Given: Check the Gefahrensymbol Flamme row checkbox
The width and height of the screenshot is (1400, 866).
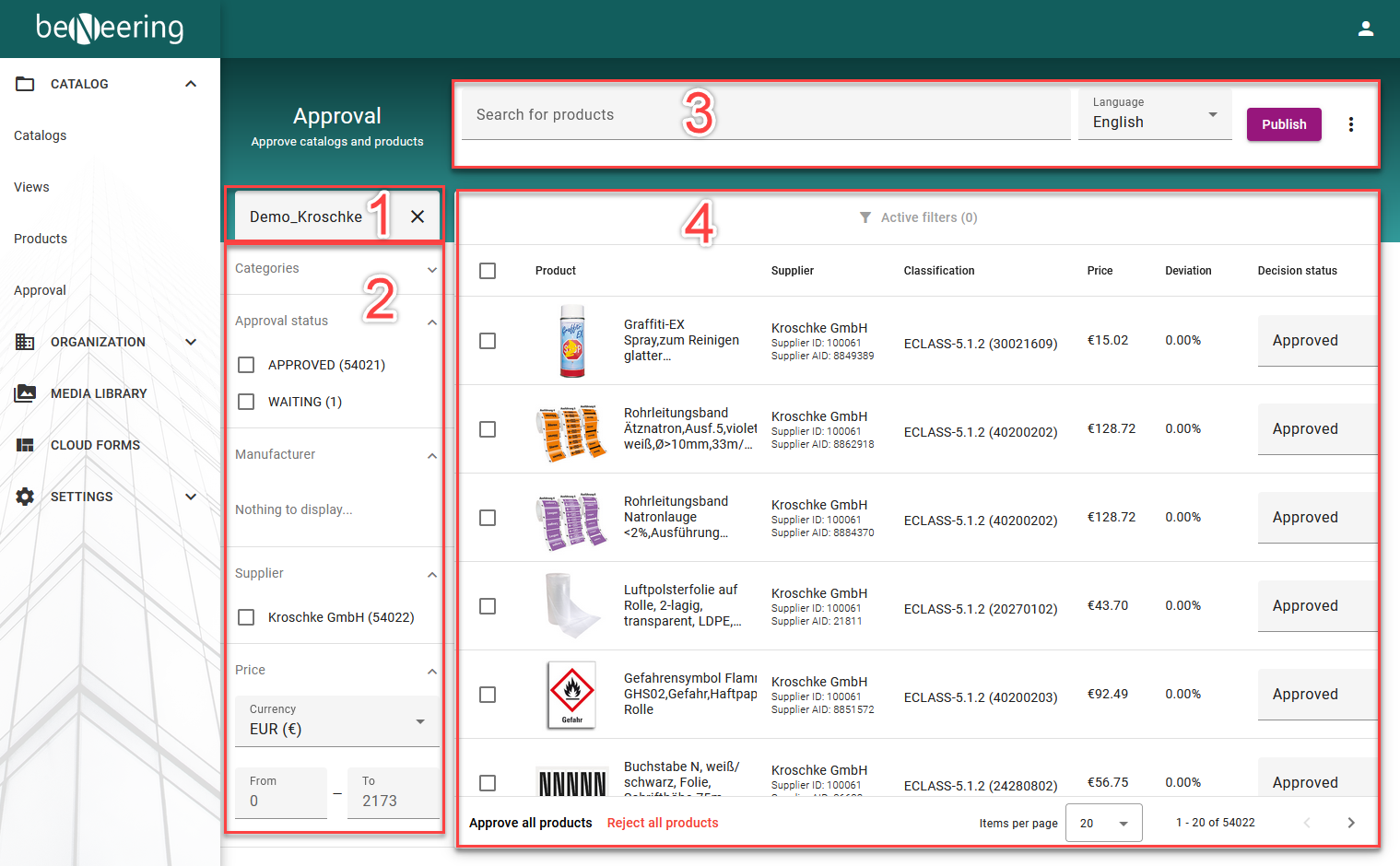Looking at the screenshot, I should (x=488, y=695).
